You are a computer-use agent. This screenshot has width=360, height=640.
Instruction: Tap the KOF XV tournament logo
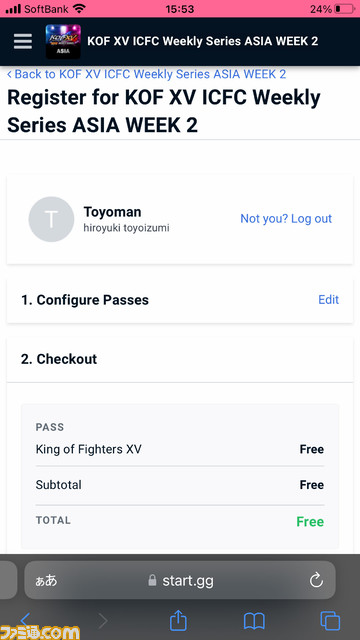(63, 42)
